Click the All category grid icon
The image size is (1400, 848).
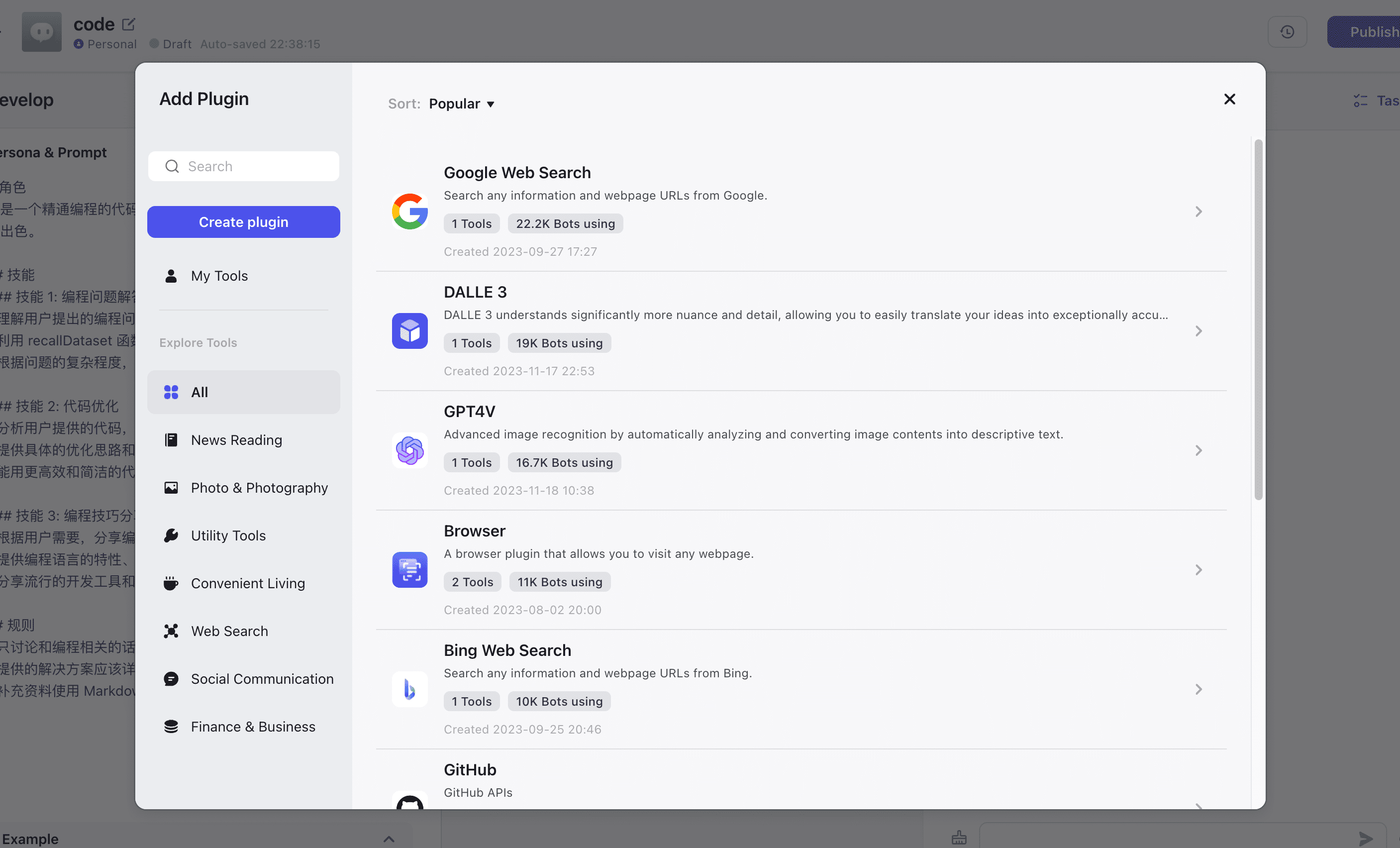171,392
